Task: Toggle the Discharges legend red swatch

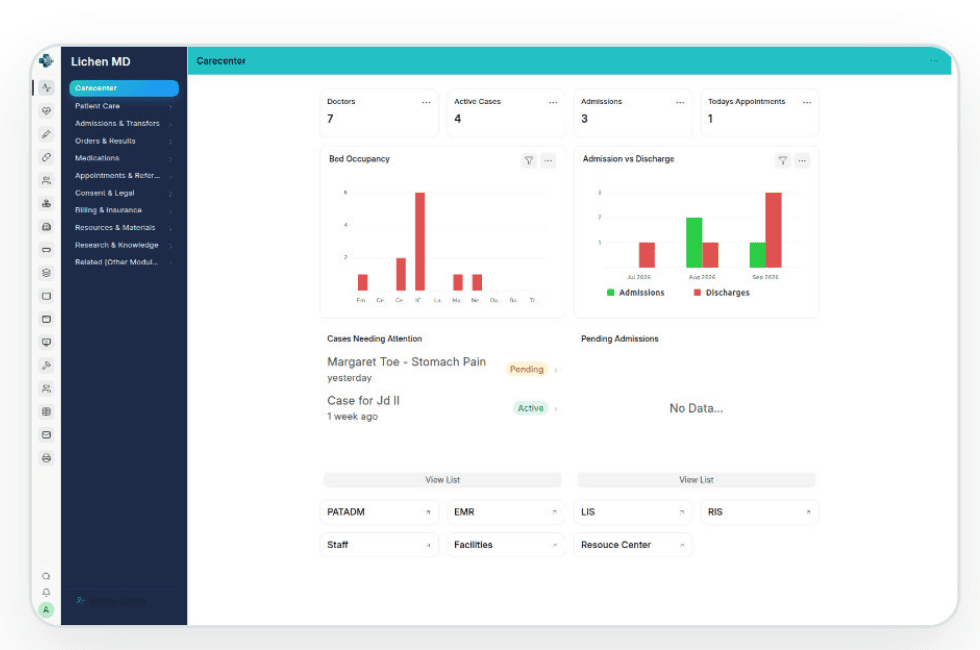Action: (x=697, y=292)
